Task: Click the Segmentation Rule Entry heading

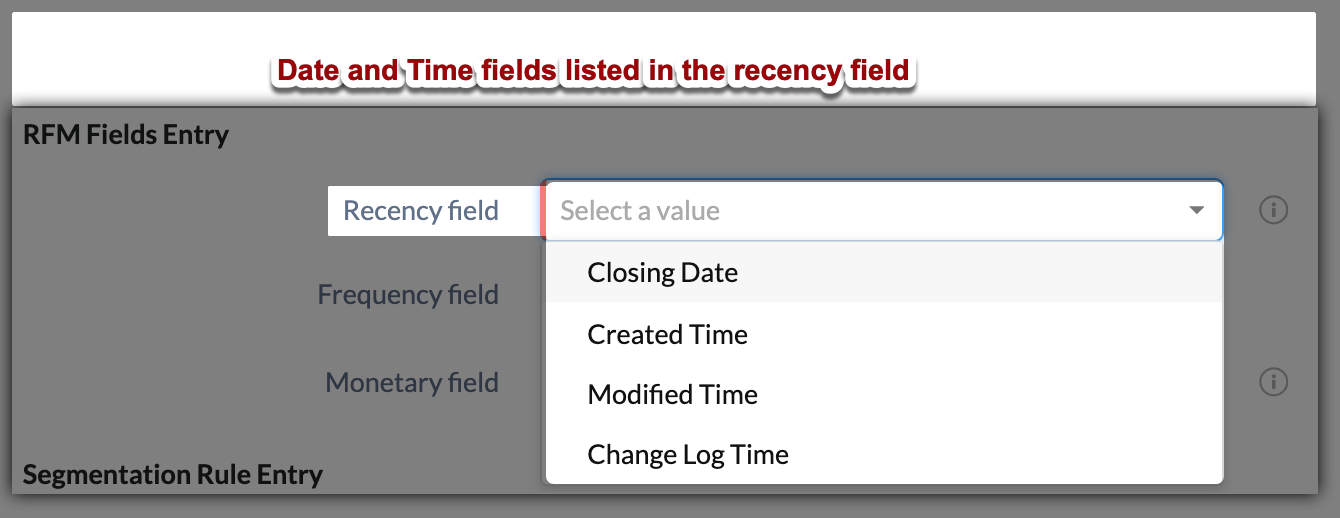Action: click(x=172, y=474)
